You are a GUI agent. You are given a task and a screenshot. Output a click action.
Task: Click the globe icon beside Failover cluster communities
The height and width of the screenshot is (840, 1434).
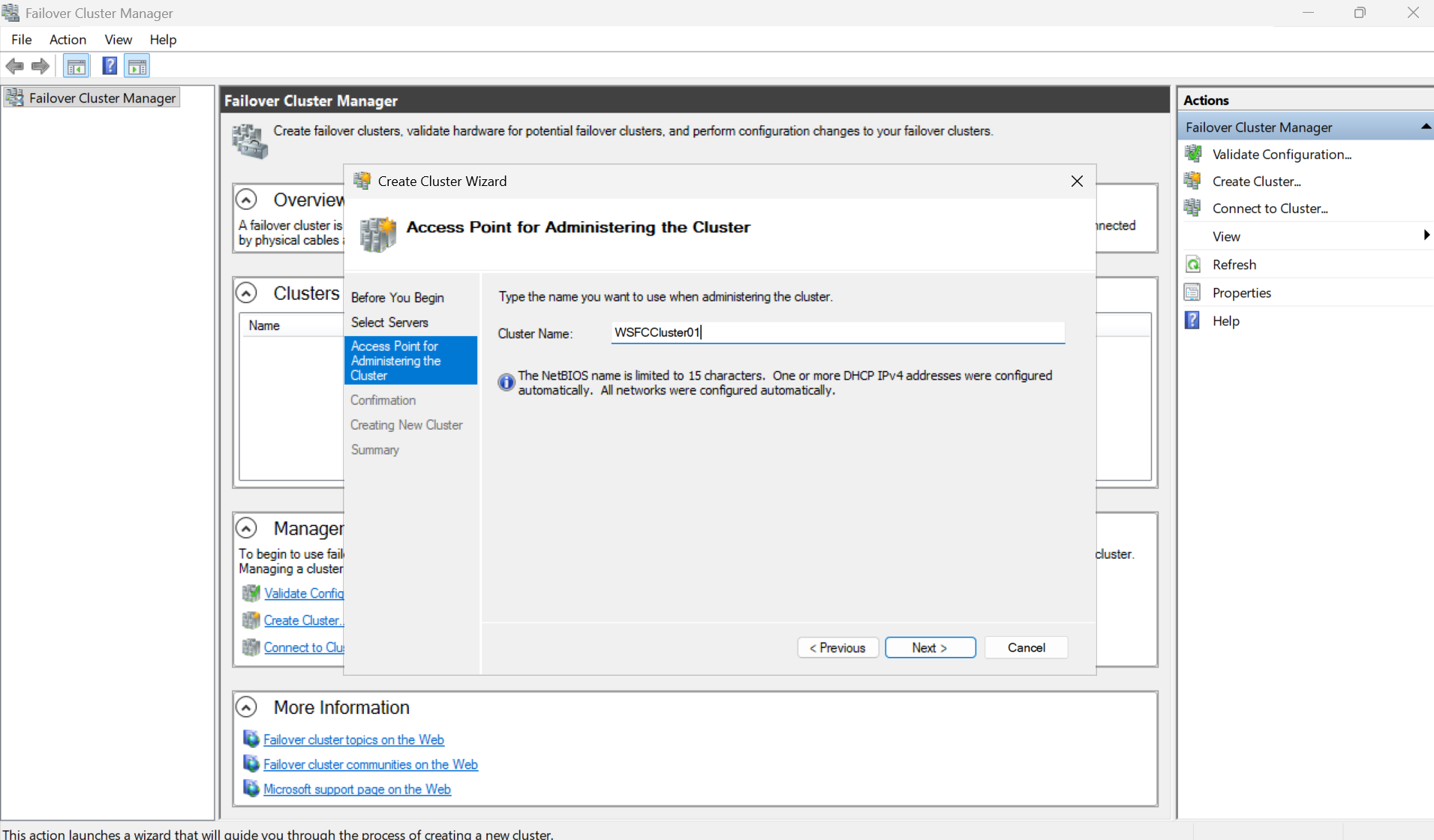tap(251, 764)
